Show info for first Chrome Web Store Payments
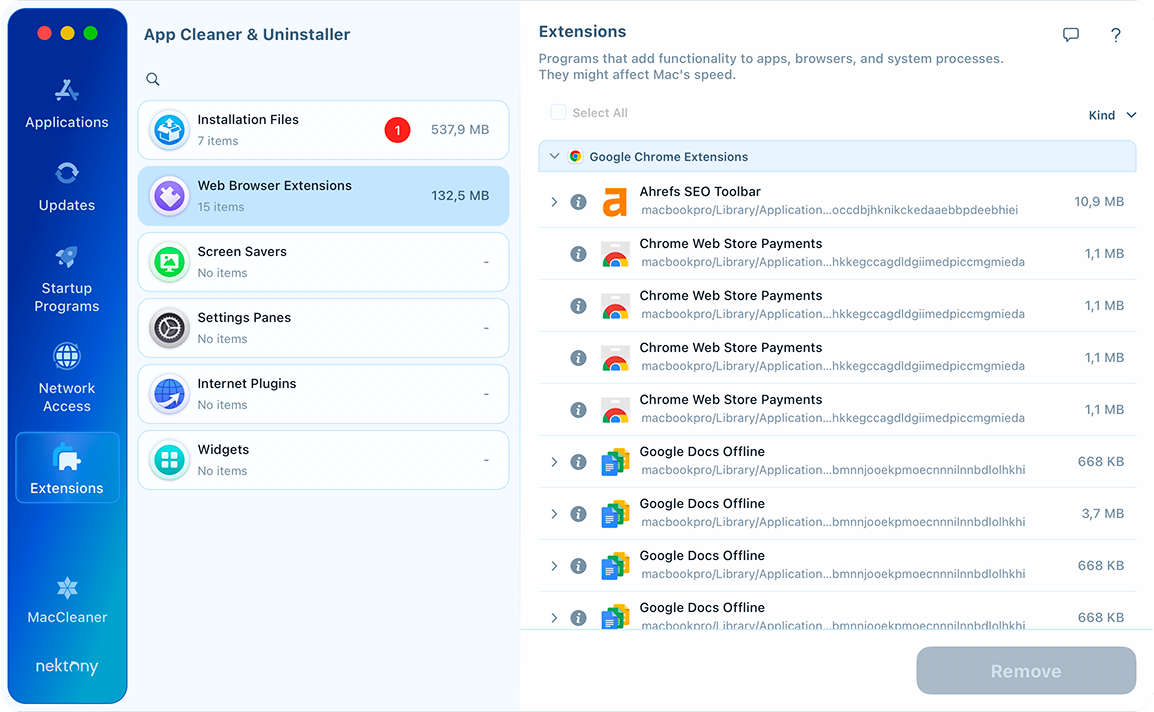Image resolution: width=1154 pixels, height=712 pixels. (578, 254)
